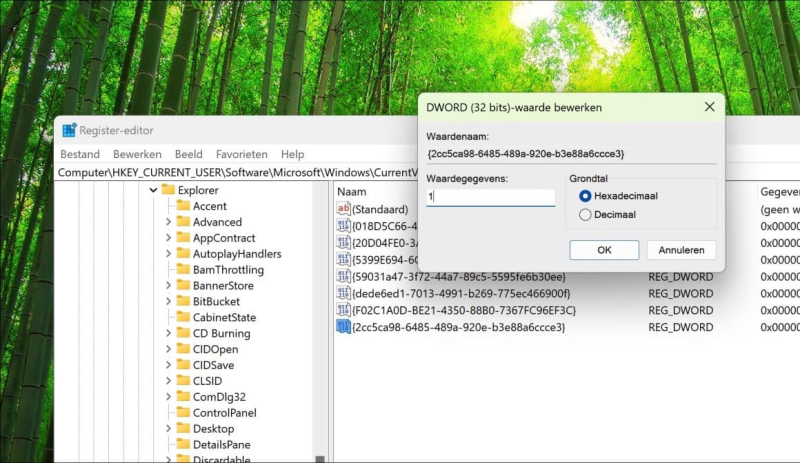Click the Register-editor app icon in title bar
This screenshot has width=800, height=463.
tap(69, 130)
